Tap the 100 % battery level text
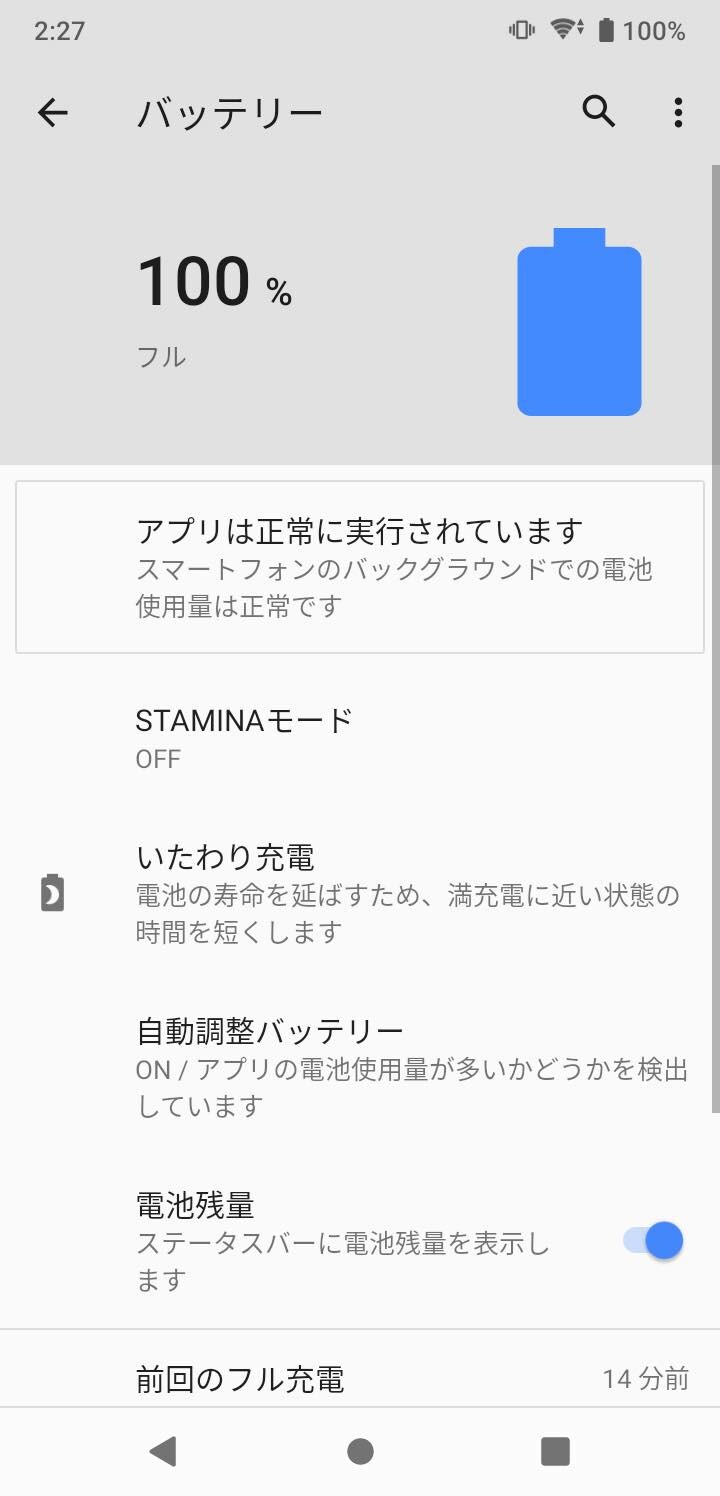The height and width of the screenshot is (1496, 720). click(x=214, y=282)
